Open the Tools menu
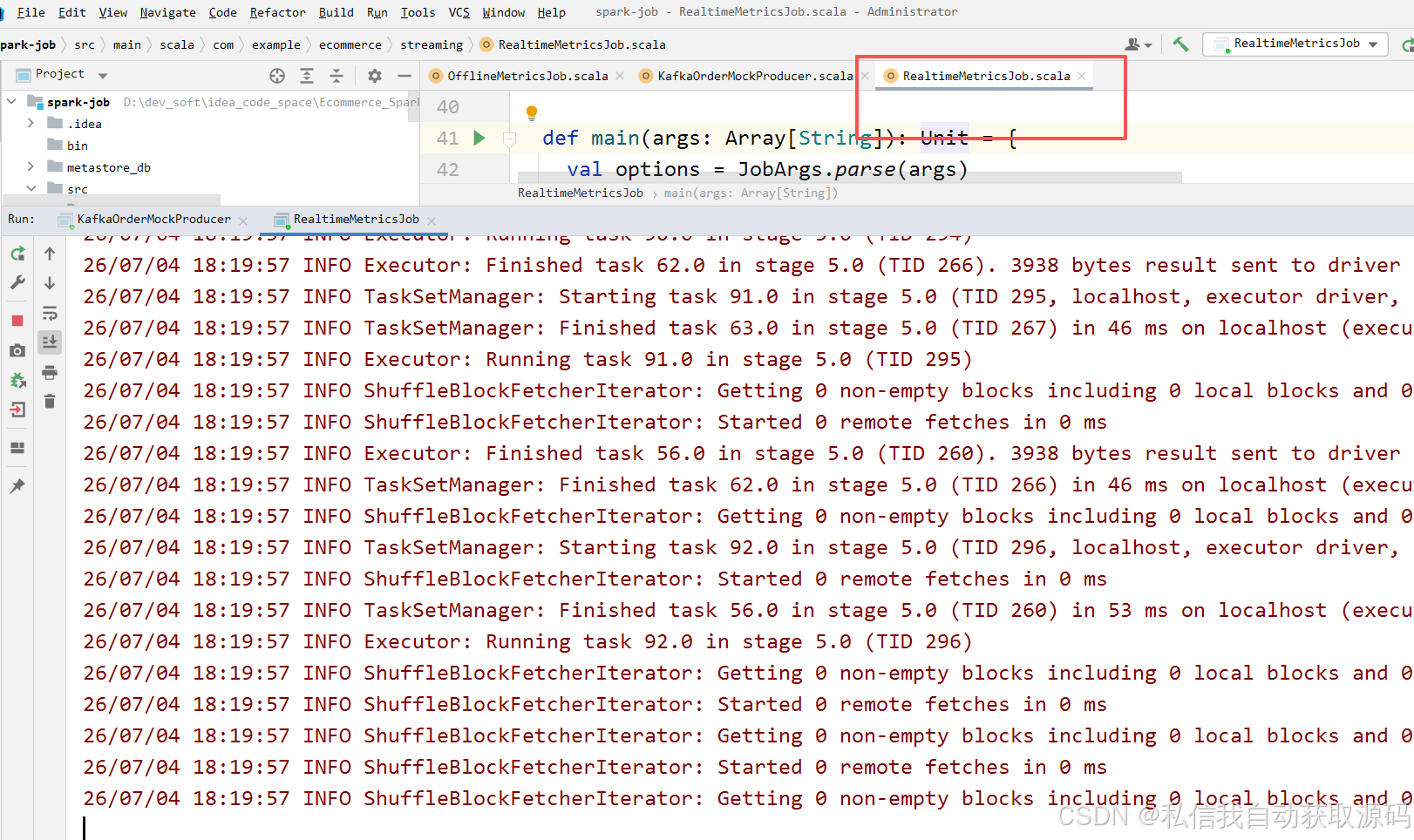Image resolution: width=1414 pixels, height=840 pixels. 418,12
